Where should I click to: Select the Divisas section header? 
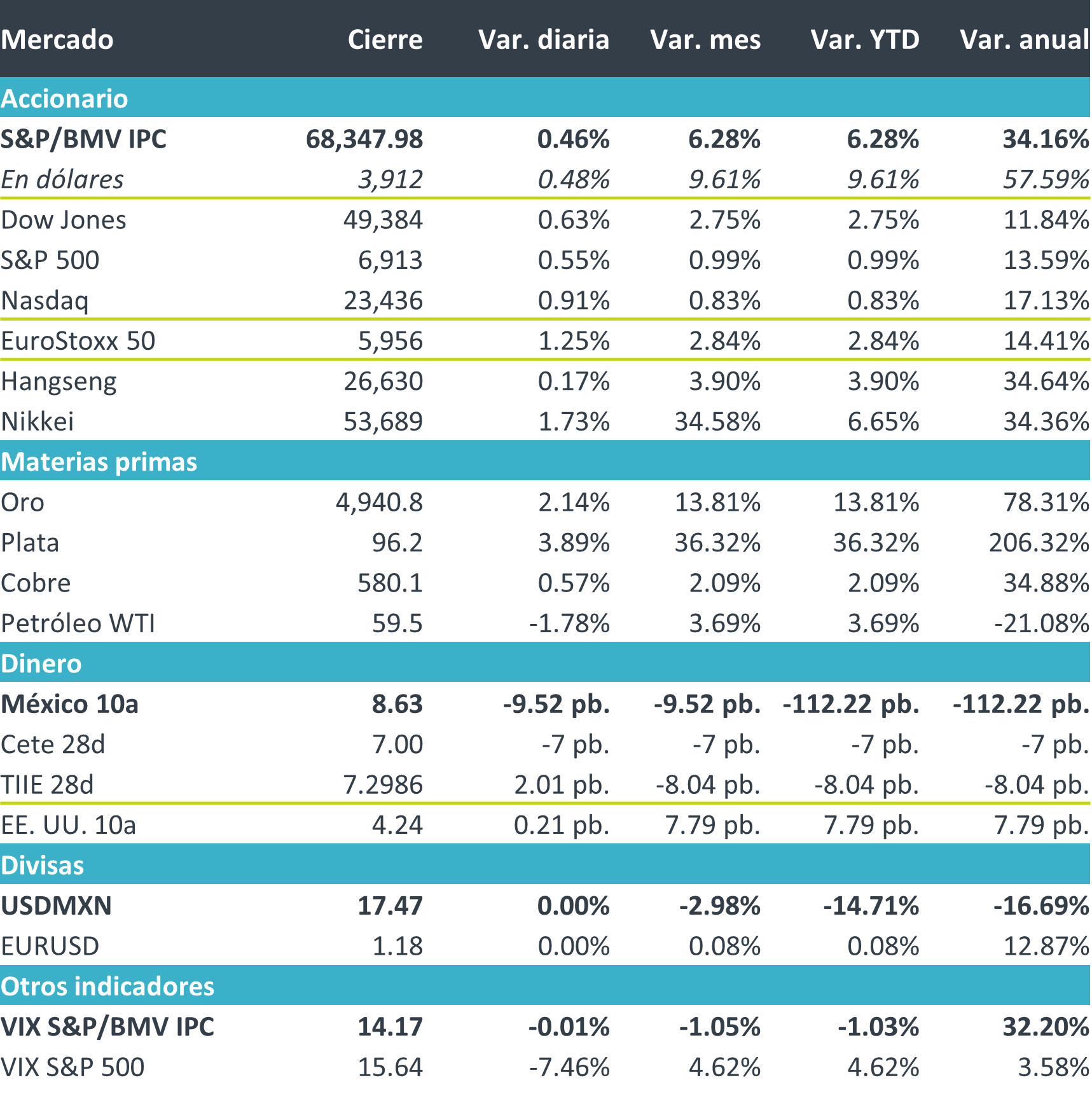tap(43, 865)
